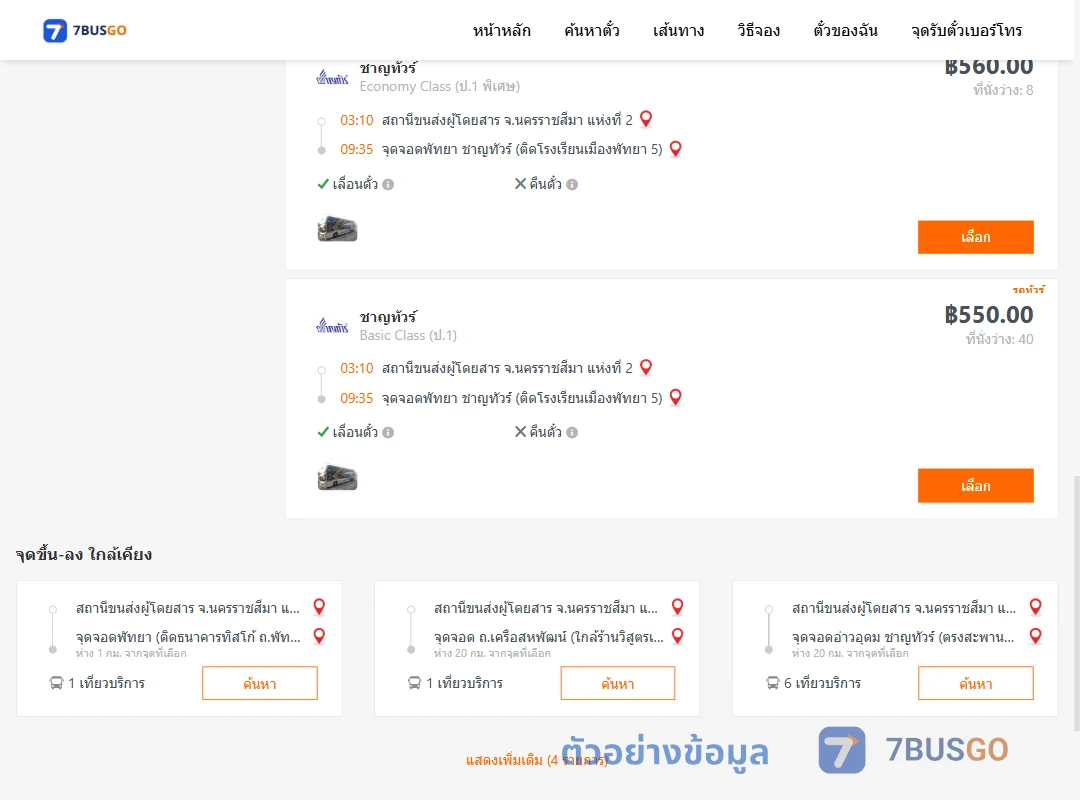Click the จุดขึ้น-ลง ใกล้เคียง heading
The width and height of the screenshot is (1080, 800).
(x=84, y=555)
